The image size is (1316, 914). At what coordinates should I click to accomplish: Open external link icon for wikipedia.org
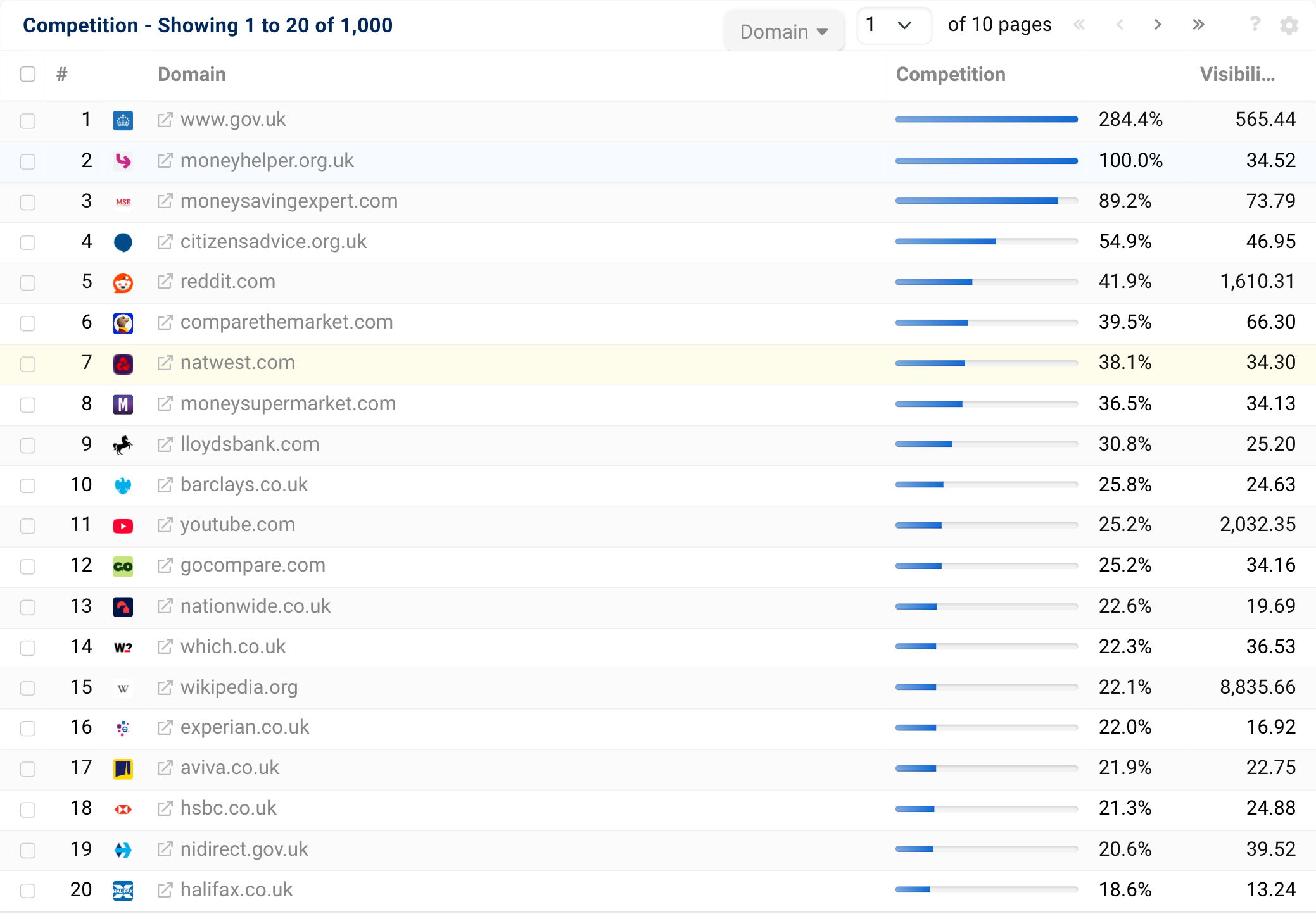165,687
